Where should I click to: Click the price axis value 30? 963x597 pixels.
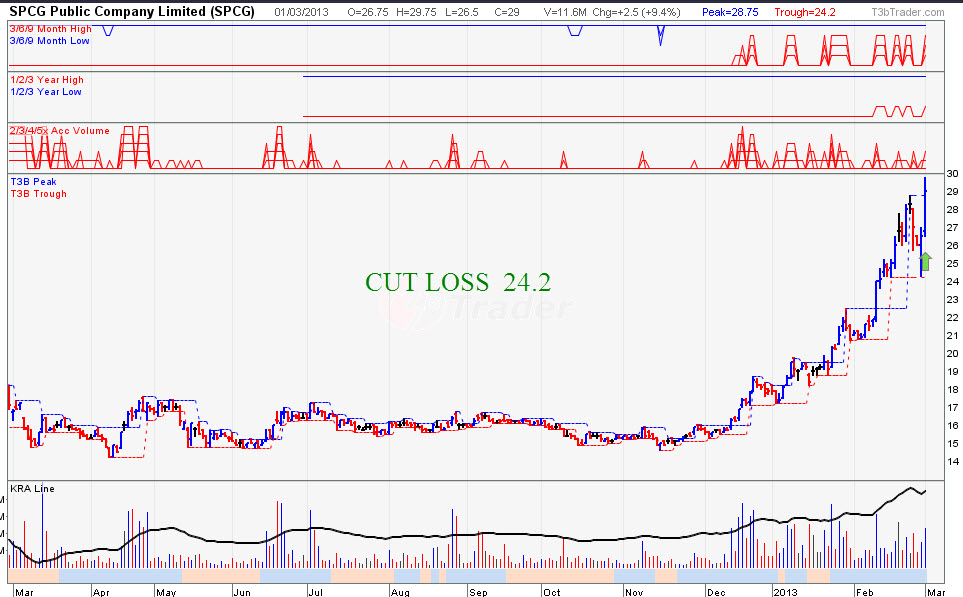(x=953, y=174)
